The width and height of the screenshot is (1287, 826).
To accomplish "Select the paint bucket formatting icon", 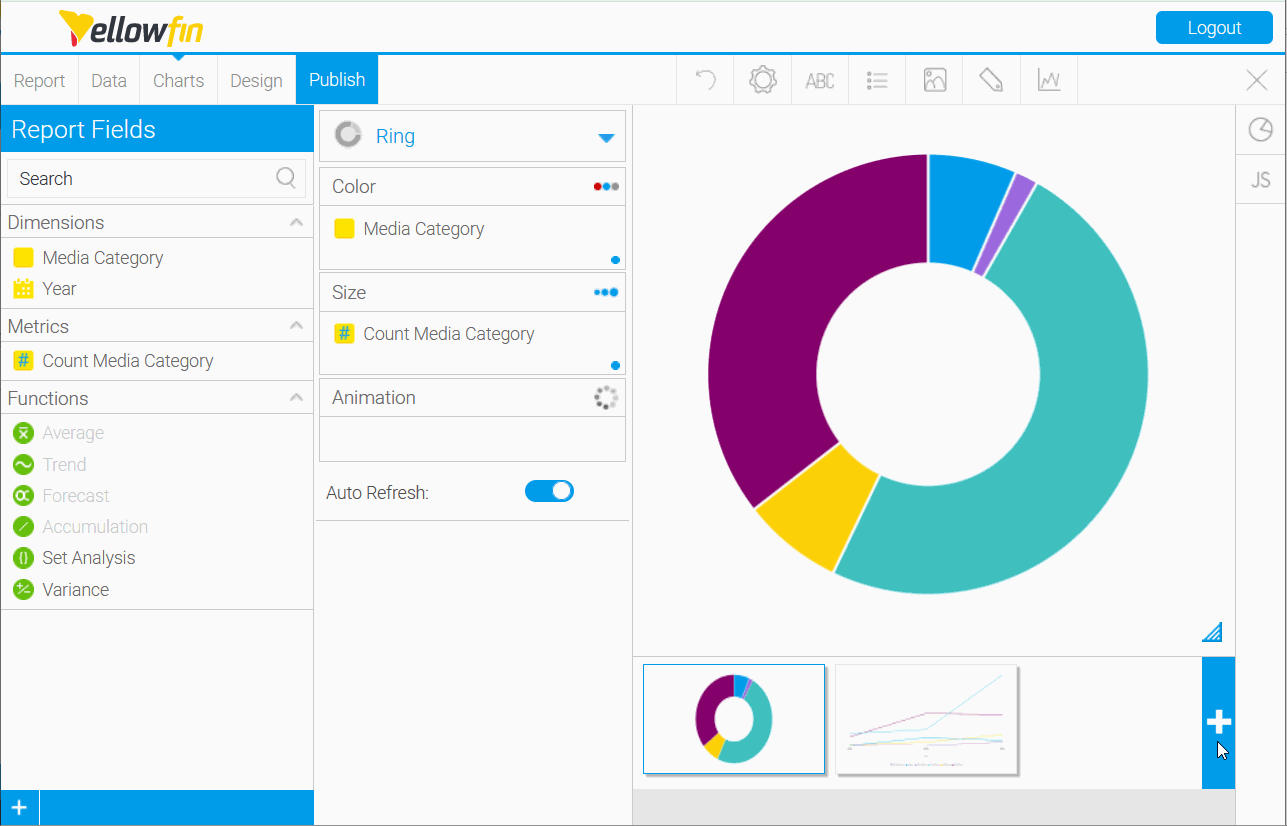I will (991, 80).
